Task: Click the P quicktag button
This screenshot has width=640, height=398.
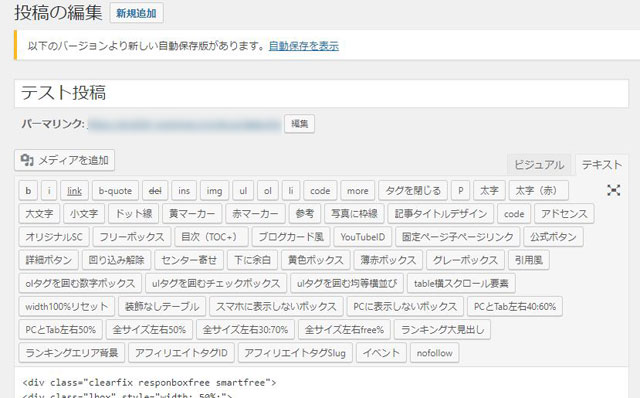Action: point(460,191)
